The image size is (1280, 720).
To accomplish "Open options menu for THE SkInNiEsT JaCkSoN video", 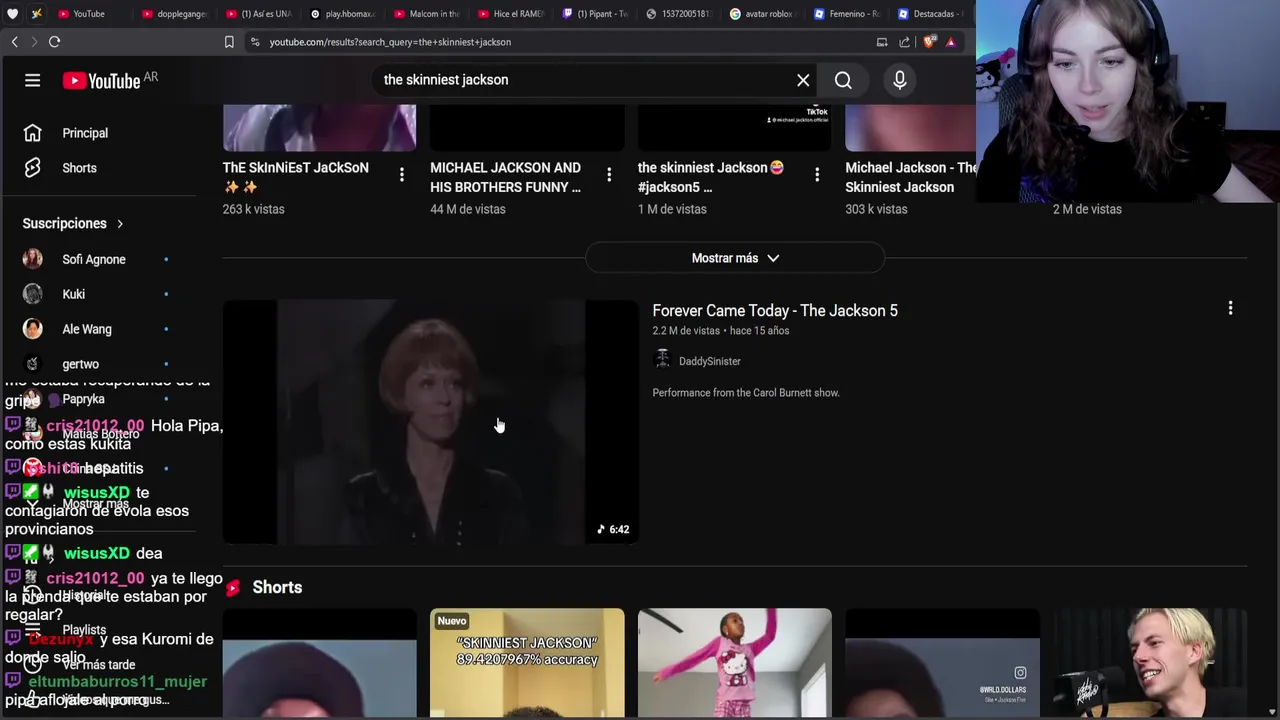I will (x=401, y=175).
